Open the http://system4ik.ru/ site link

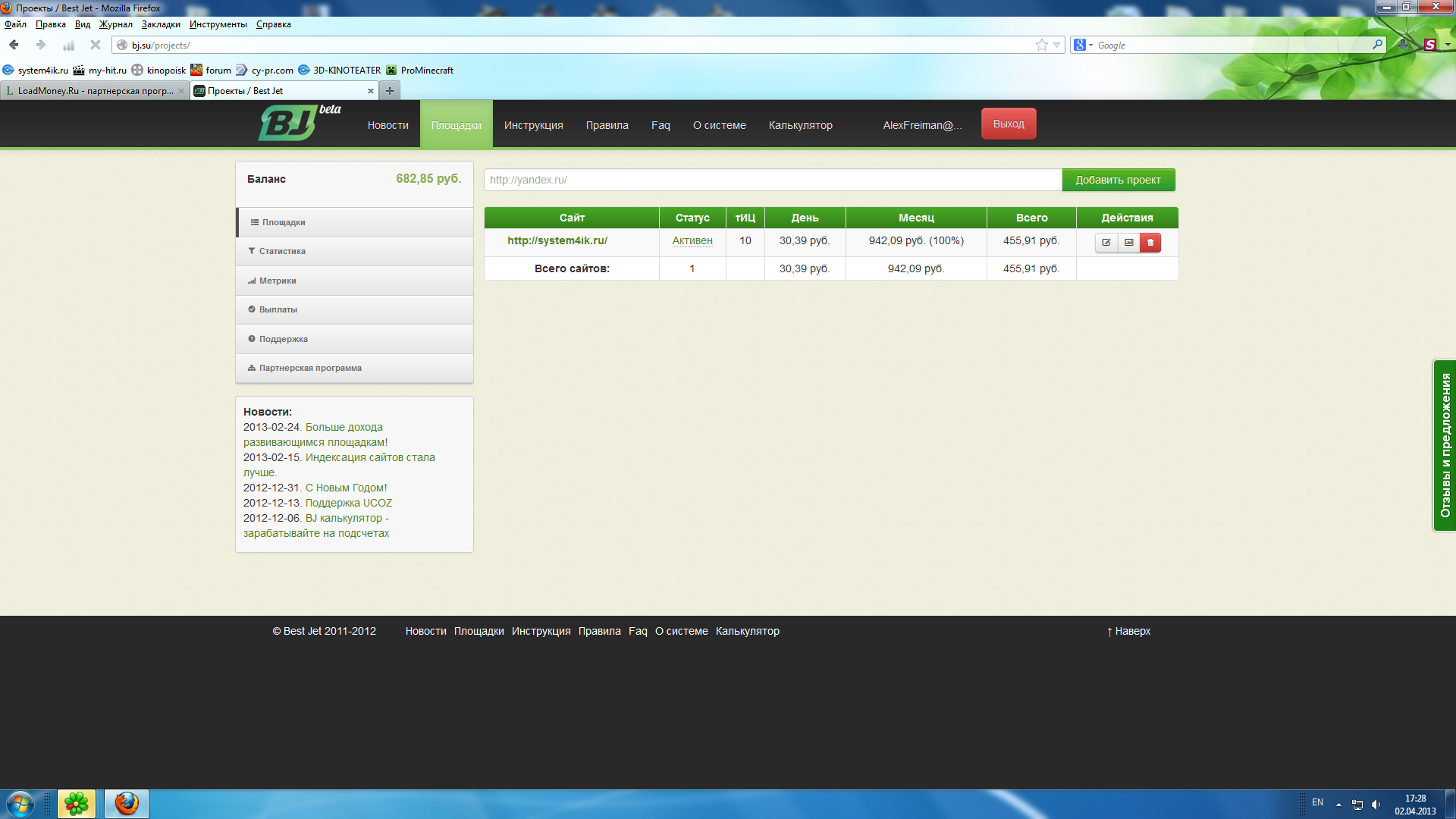coord(557,240)
